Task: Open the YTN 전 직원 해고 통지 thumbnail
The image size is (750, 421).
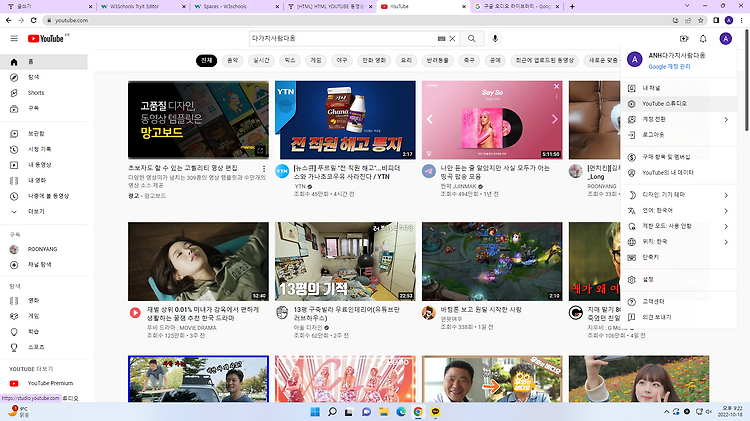Action: [345, 120]
